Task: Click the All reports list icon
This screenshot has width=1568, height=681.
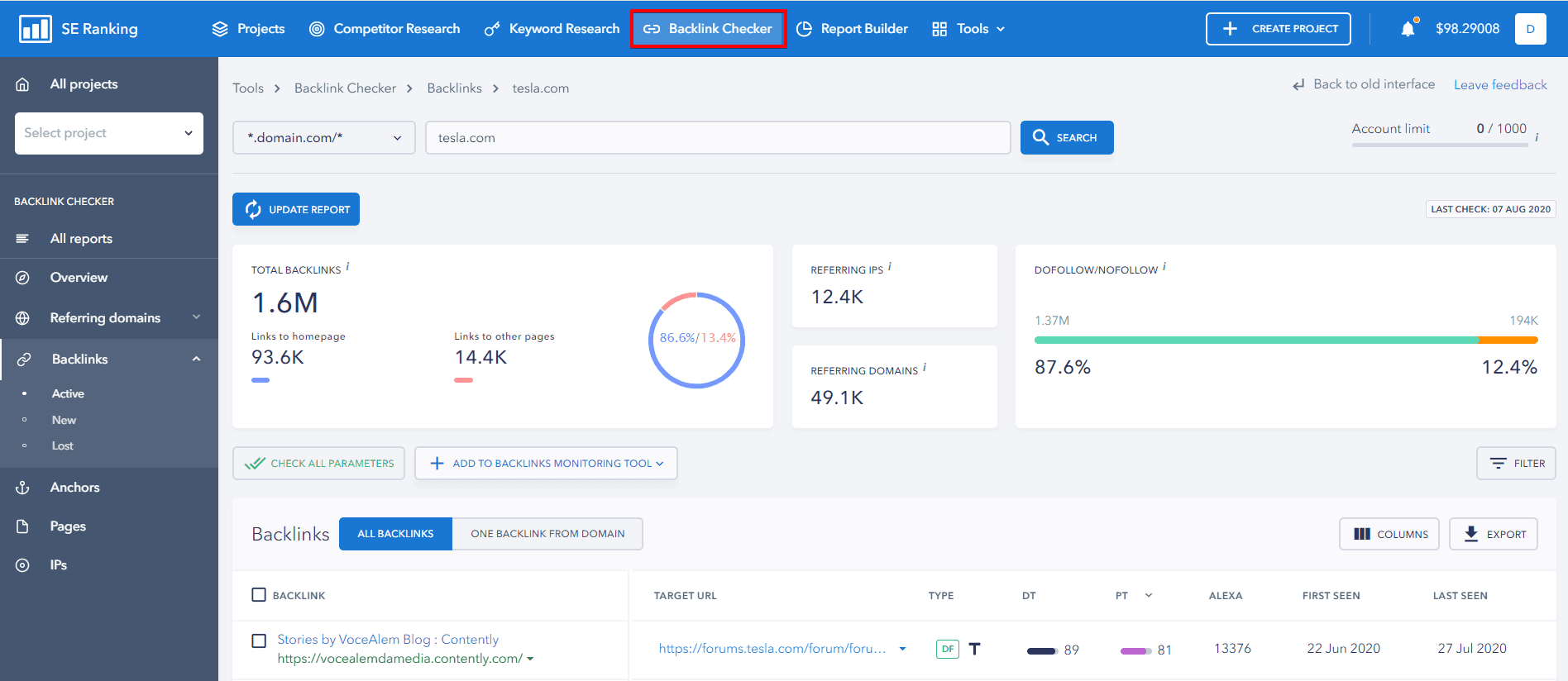Action: click(23, 239)
